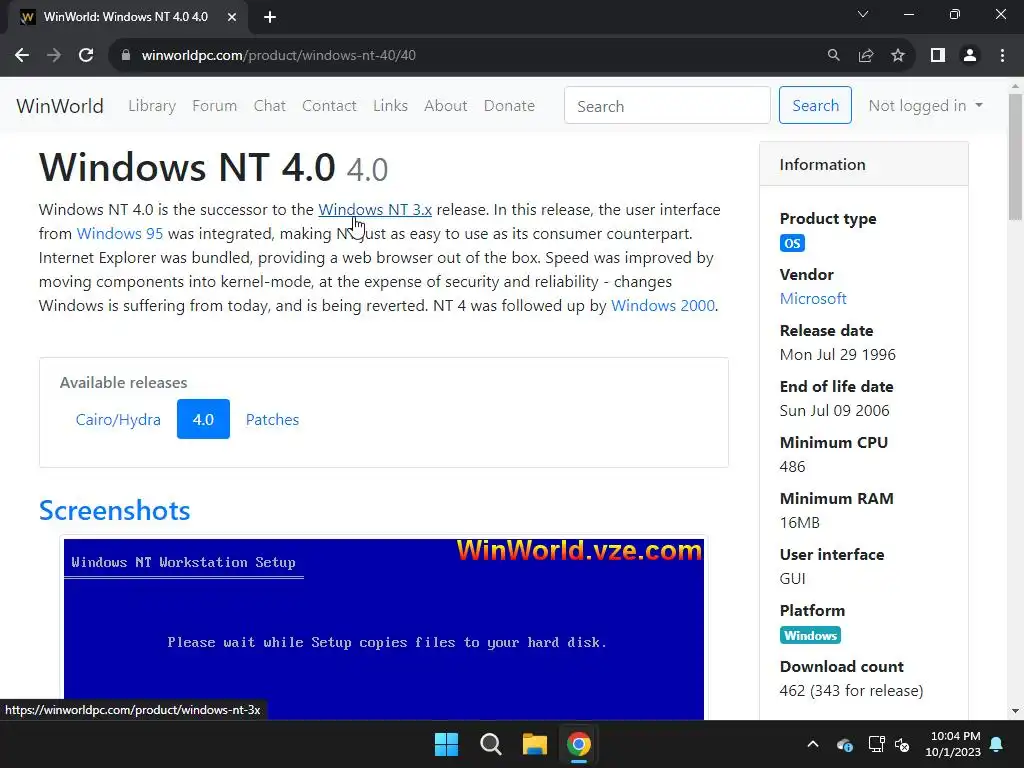Select the 4.0 release button

point(203,419)
